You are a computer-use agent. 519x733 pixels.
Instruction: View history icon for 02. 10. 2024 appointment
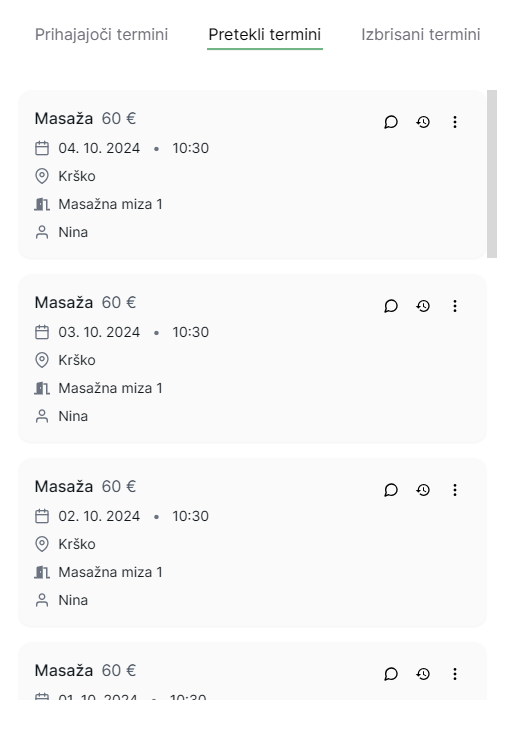tap(423, 490)
